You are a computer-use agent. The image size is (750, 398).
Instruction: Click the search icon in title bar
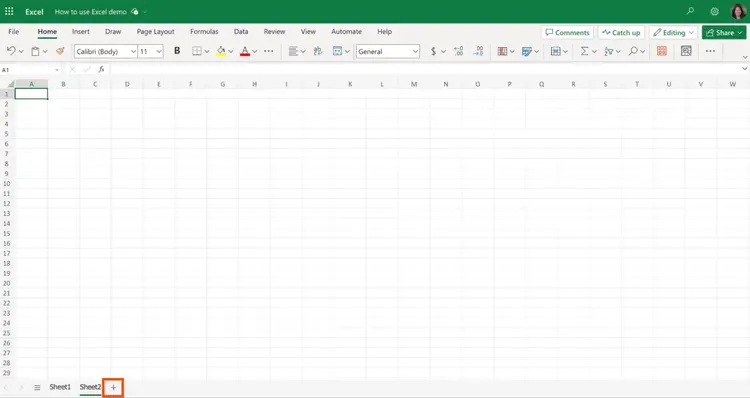(x=690, y=11)
